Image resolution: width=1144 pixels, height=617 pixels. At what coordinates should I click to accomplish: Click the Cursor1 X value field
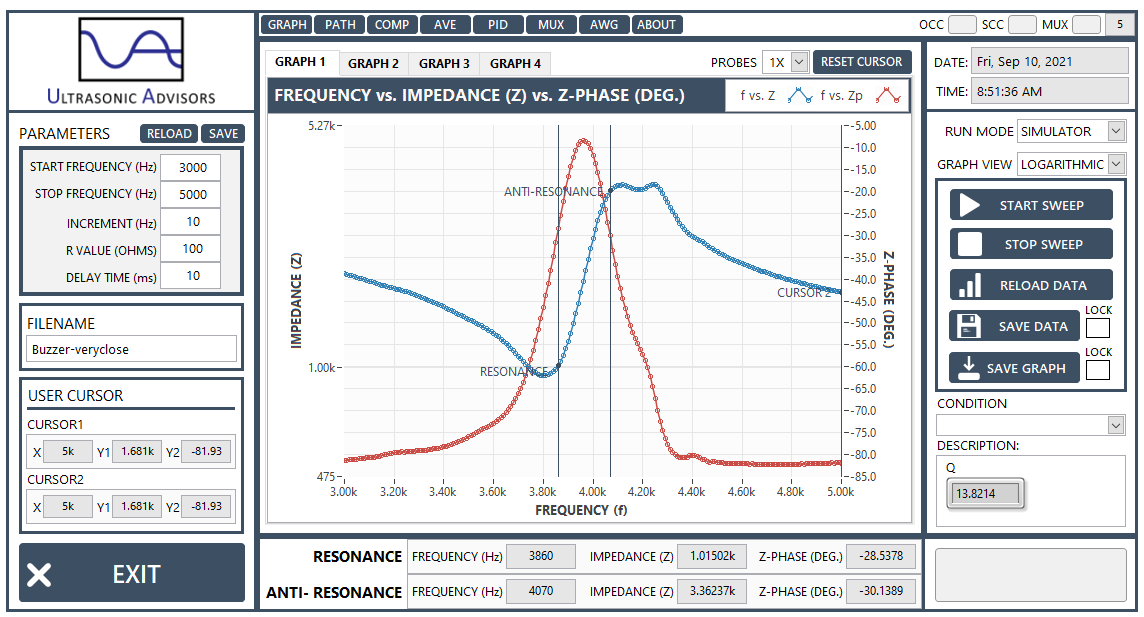pos(68,451)
